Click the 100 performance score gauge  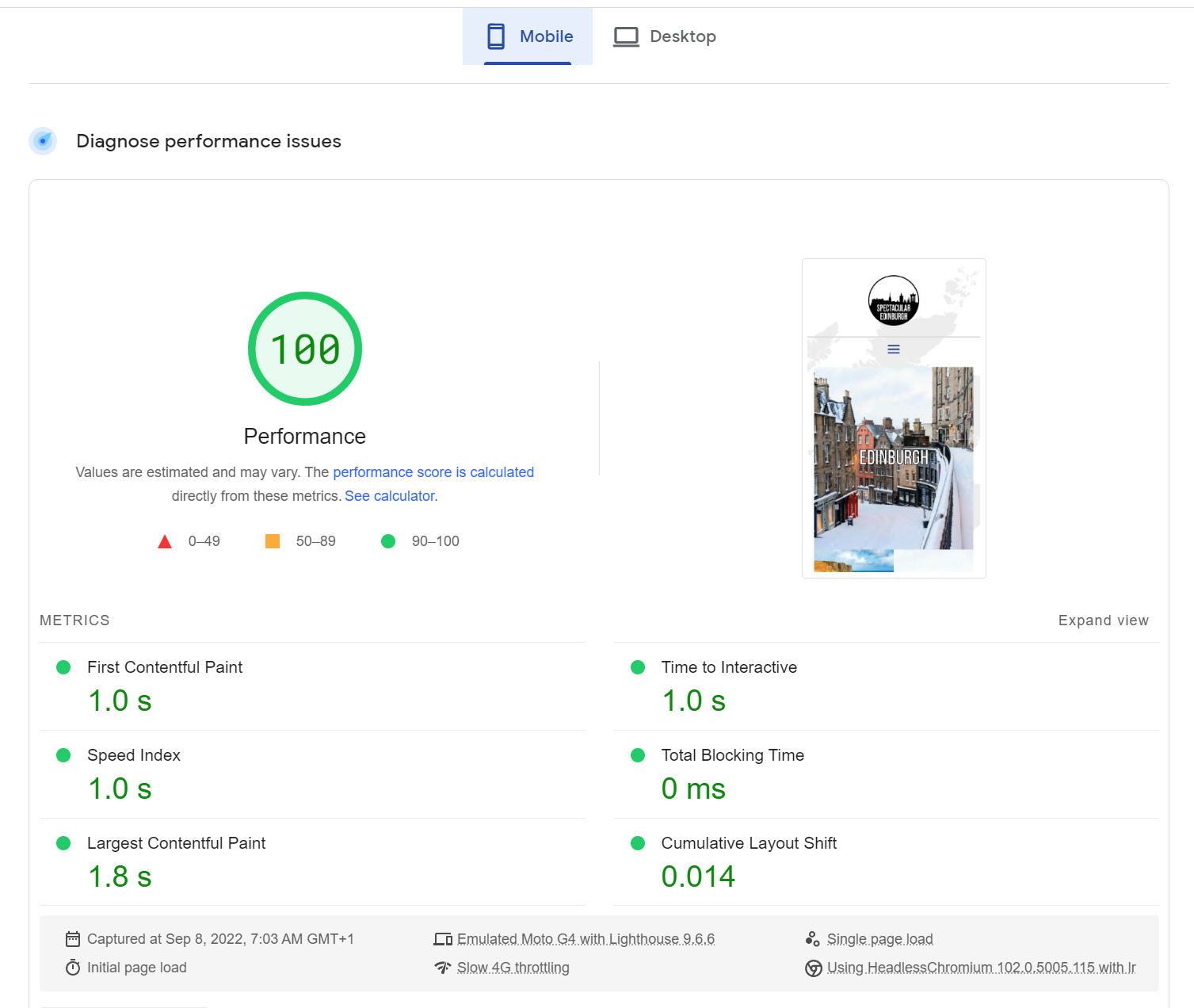(x=305, y=349)
